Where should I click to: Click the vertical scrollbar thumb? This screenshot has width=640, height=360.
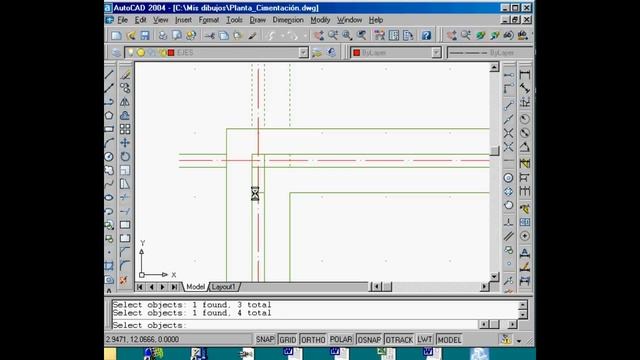[x=494, y=151]
